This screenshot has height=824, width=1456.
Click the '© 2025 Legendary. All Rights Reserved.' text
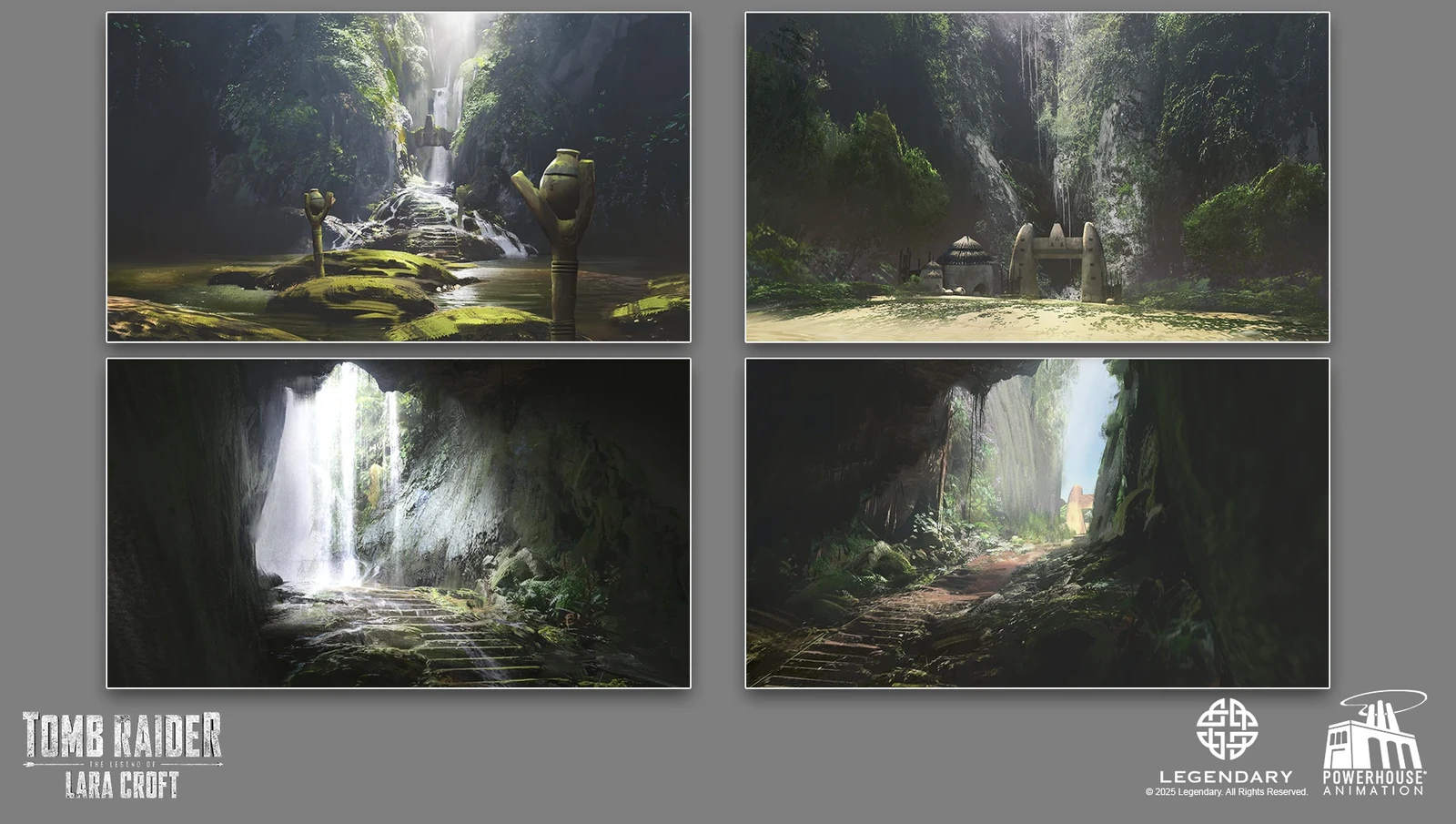pos(1227,792)
